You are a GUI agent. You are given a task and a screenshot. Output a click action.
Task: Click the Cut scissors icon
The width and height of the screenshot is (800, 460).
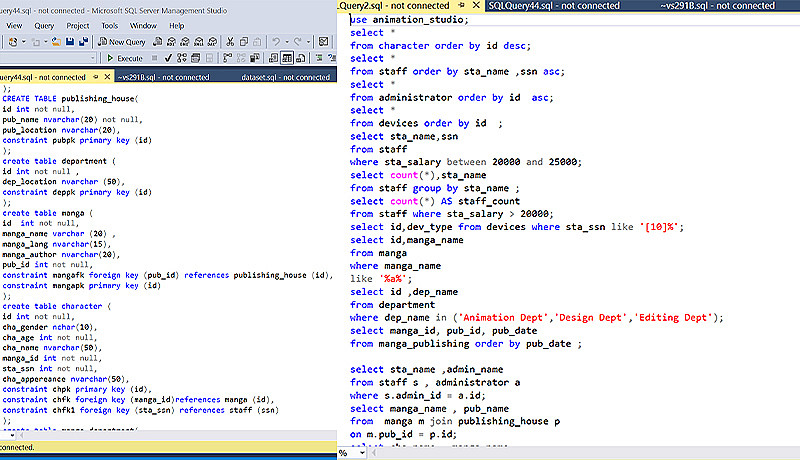coord(230,42)
